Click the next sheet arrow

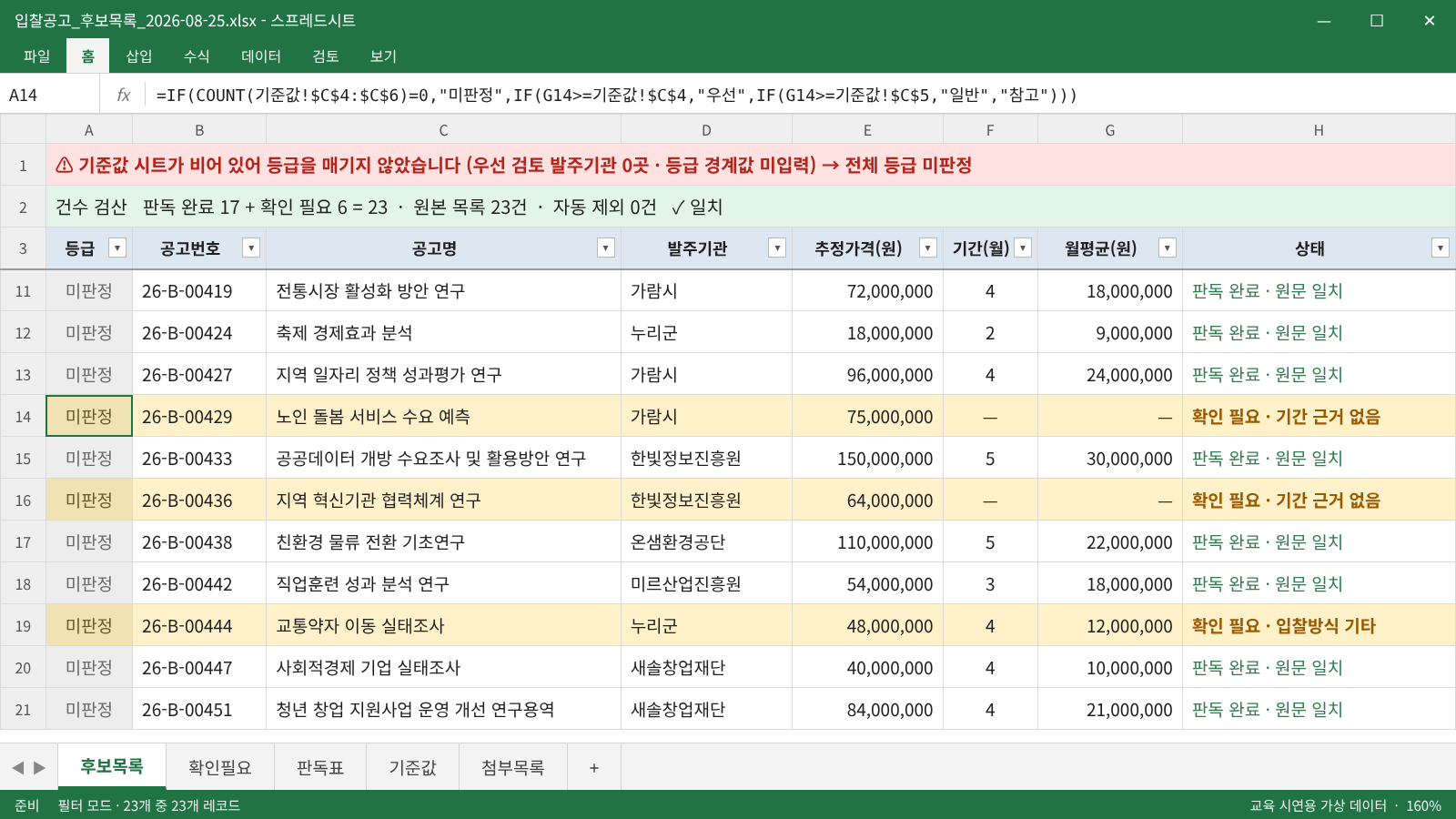[39, 767]
